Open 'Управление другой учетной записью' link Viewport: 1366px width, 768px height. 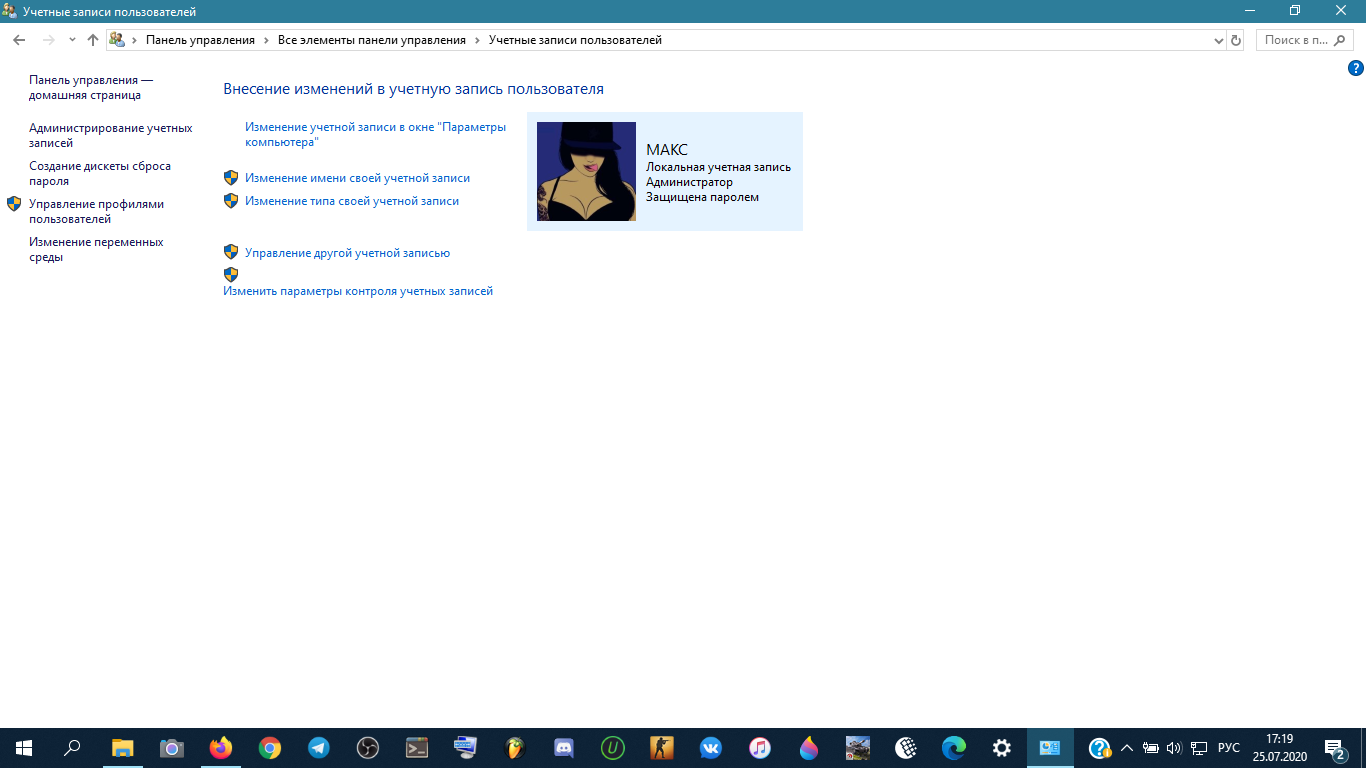pos(347,253)
